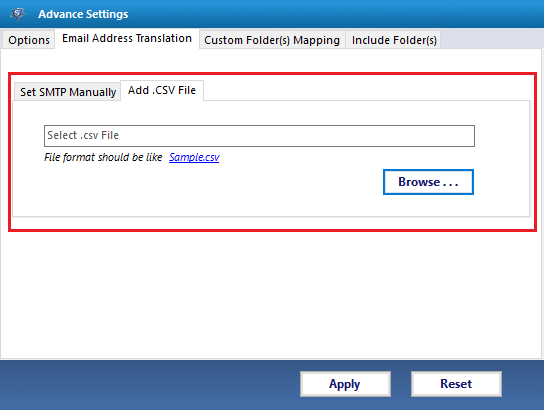This screenshot has height=410, width=544.
Task: Apply the advance settings
Action: [x=345, y=384]
